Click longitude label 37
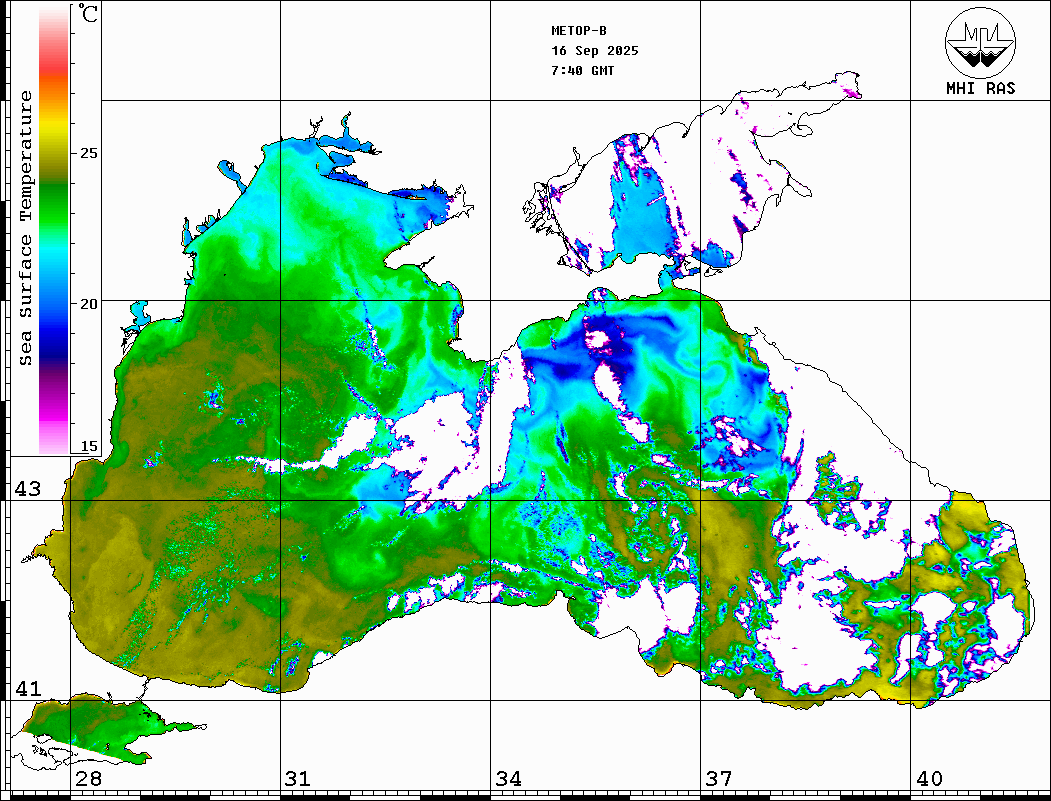Viewport: 1051px width, 801px height. click(717, 779)
